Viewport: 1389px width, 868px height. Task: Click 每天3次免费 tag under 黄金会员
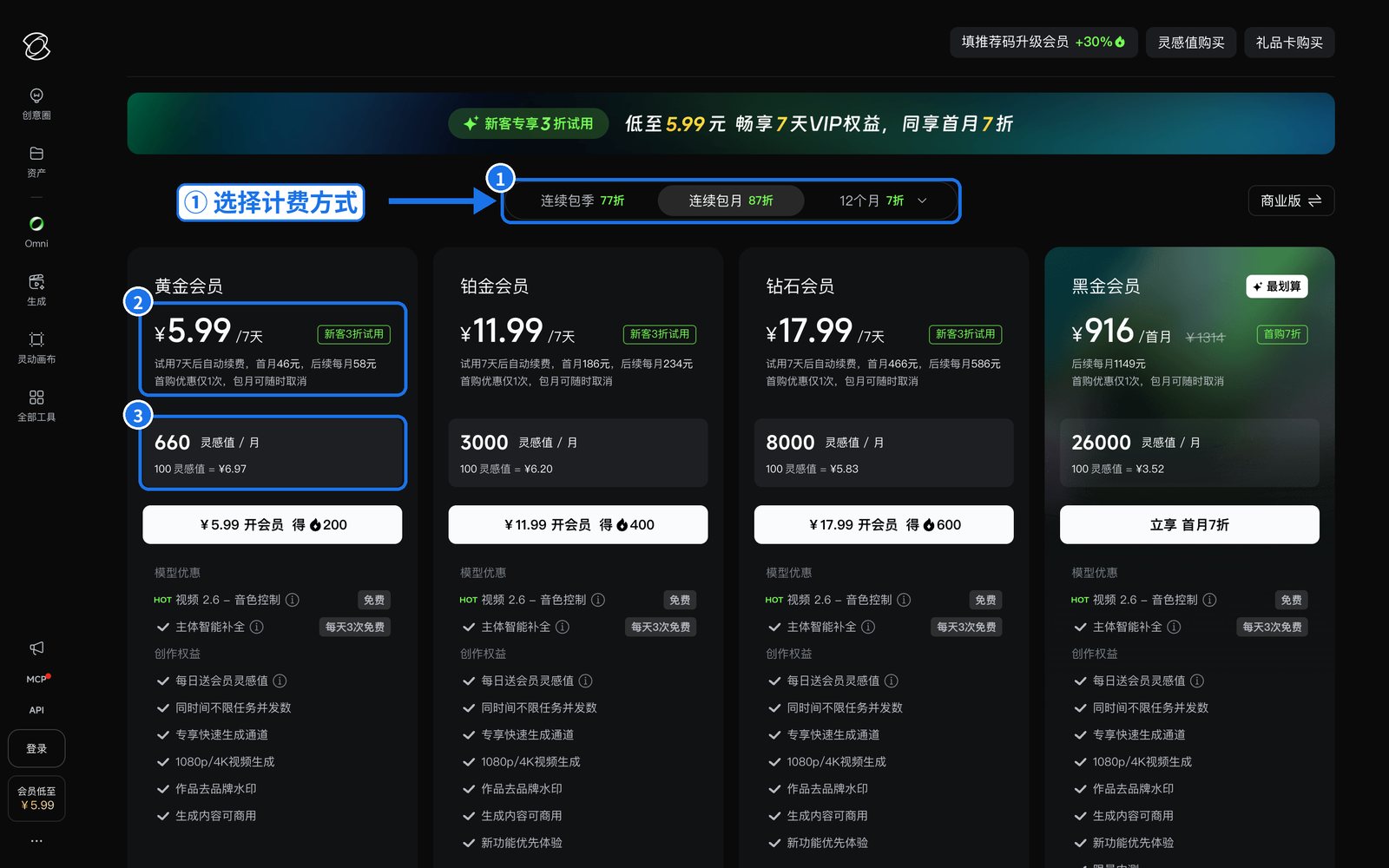(x=355, y=627)
